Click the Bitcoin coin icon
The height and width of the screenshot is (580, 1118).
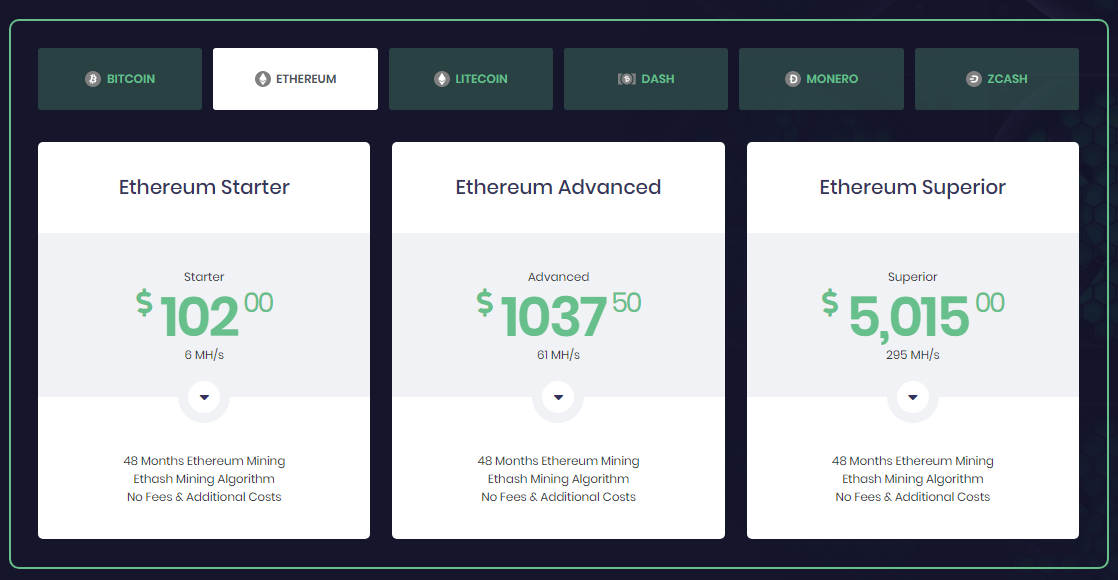93,79
